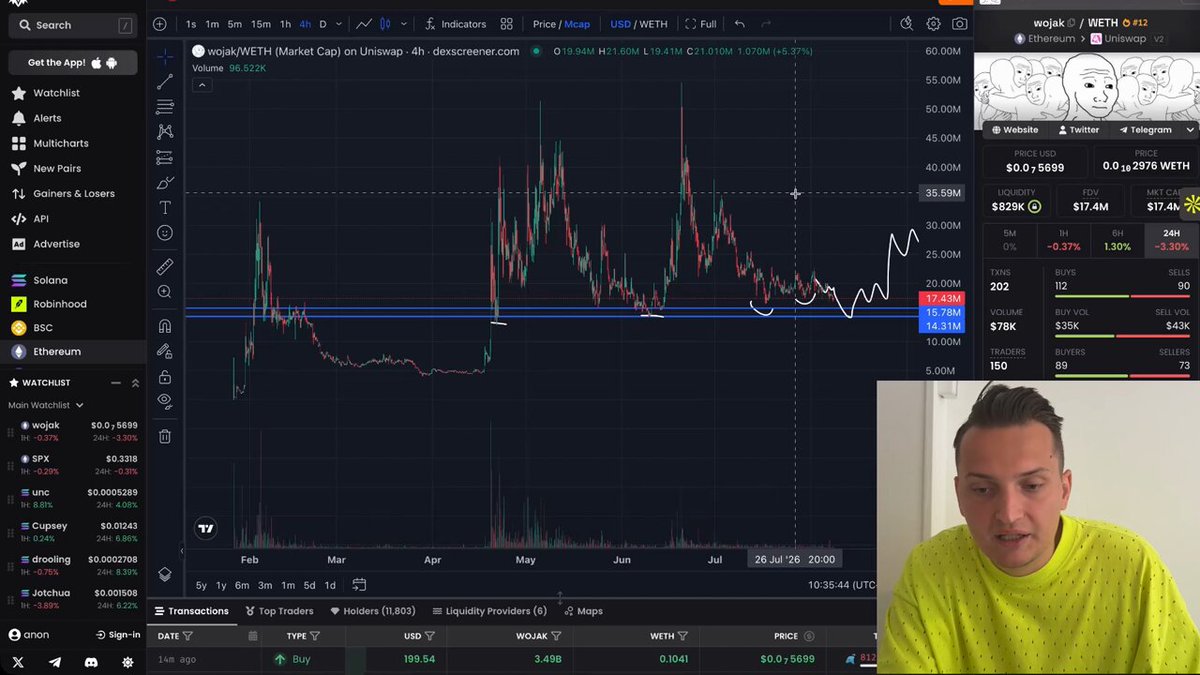The image size is (1200, 675).
Task: Pick the ruler measure tool
Action: point(165,267)
